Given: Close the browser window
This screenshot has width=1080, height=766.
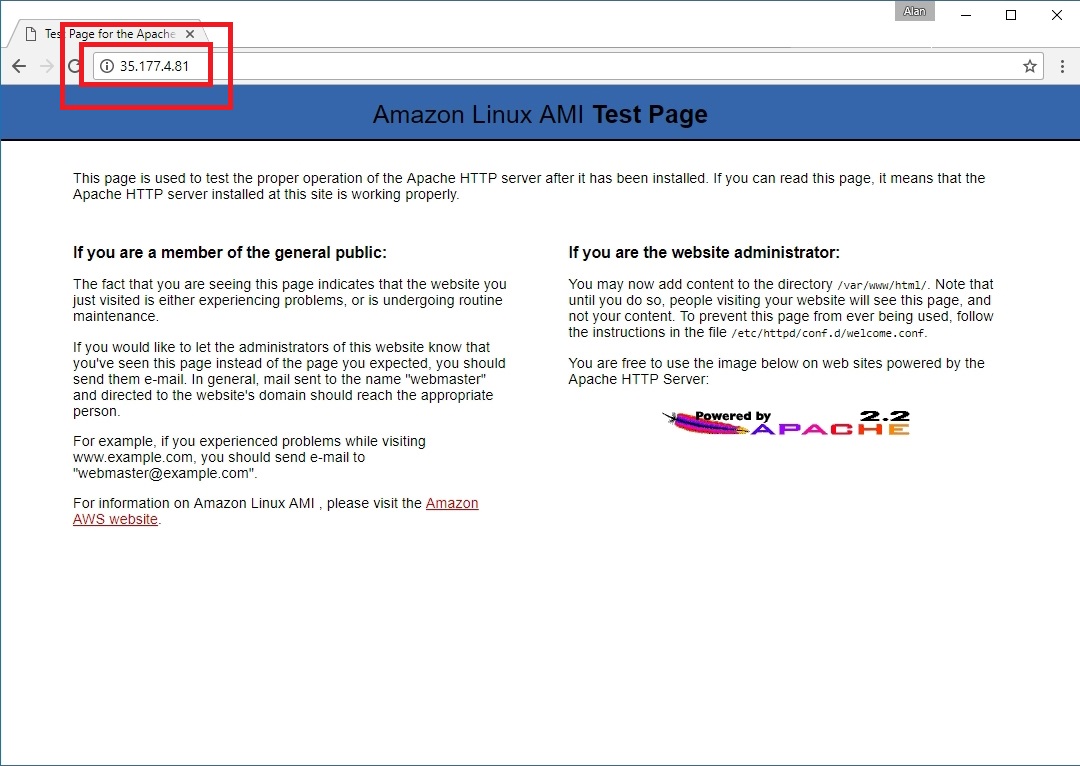Looking at the screenshot, I should [1057, 14].
